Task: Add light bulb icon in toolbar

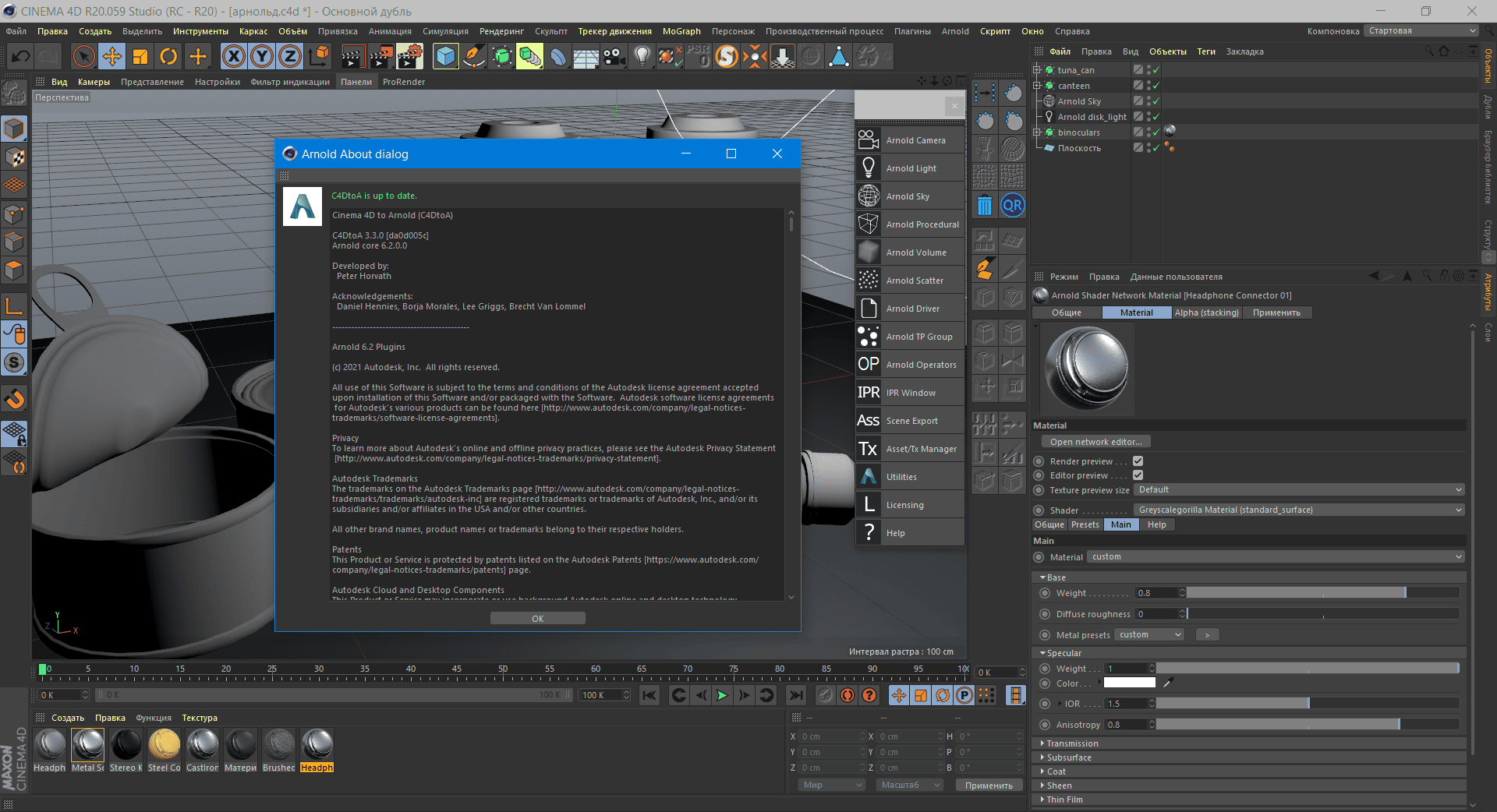Action: tap(642, 56)
